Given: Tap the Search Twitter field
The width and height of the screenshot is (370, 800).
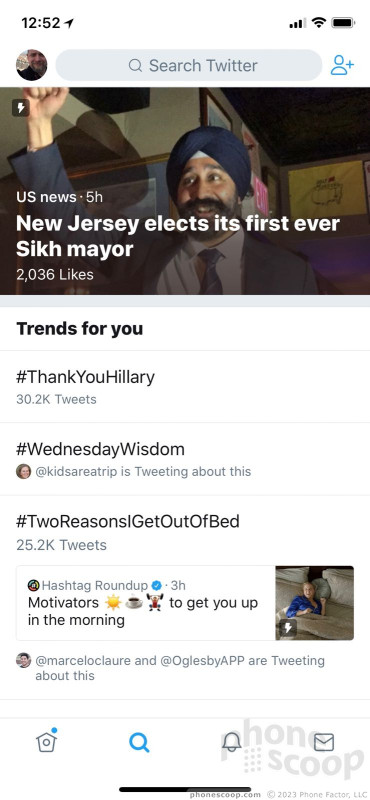Looking at the screenshot, I should pyautogui.click(x=189, y=65).
